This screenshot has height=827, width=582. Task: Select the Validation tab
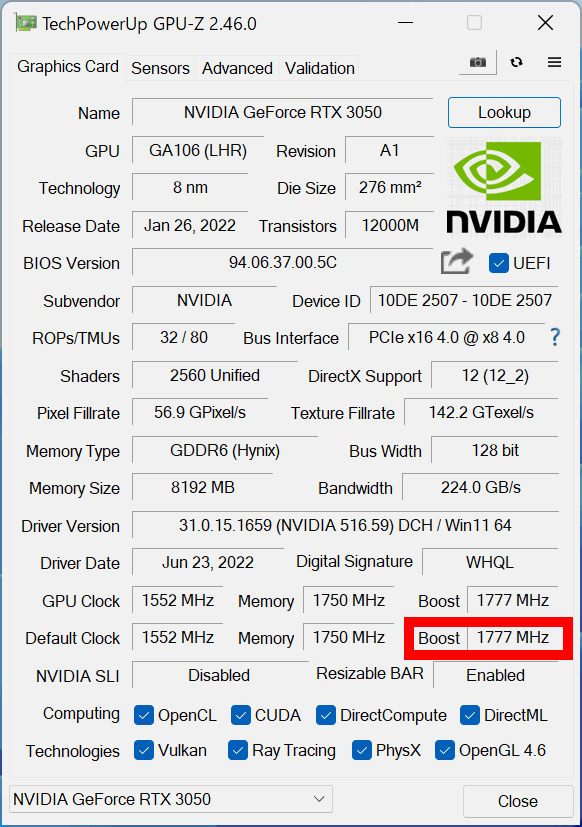tap(319, 68)
